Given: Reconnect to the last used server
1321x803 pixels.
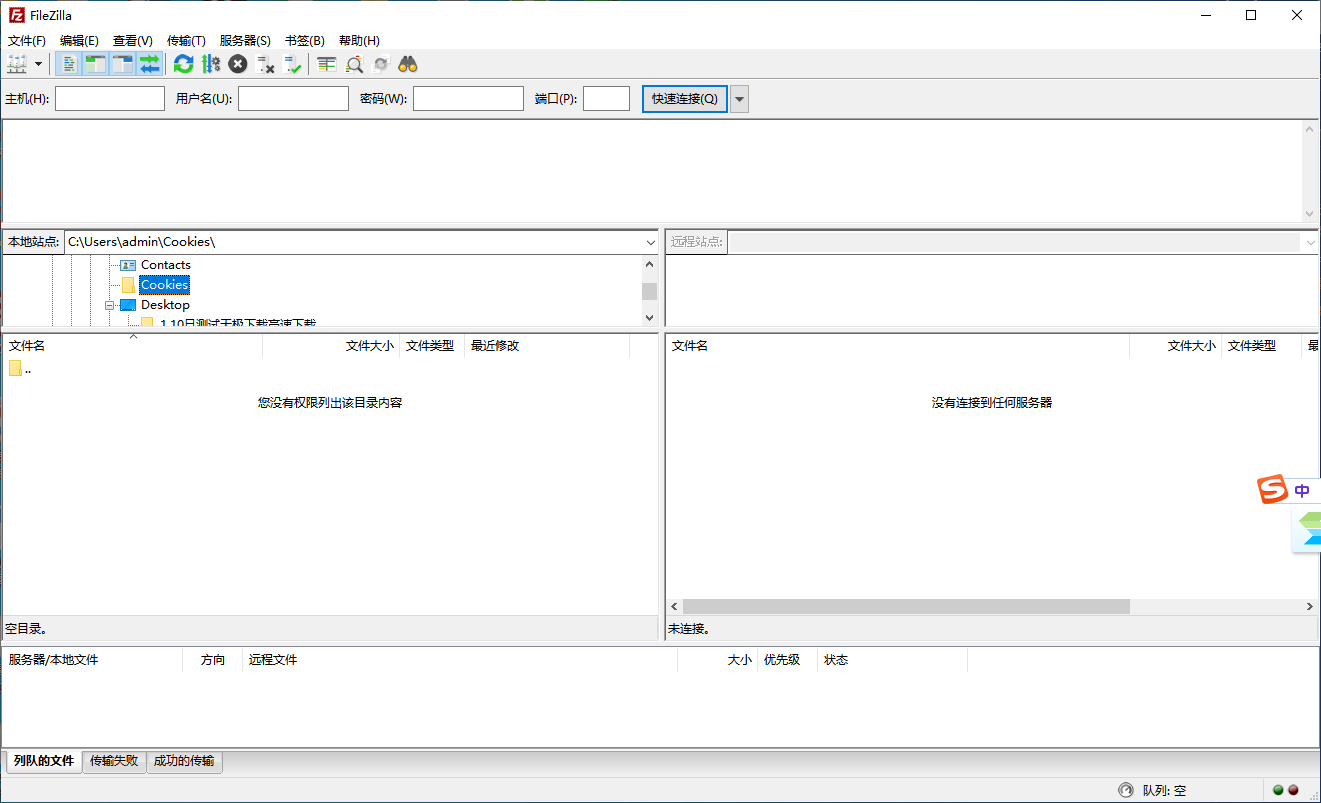Looking at the screenshot, I should point(293,63).
